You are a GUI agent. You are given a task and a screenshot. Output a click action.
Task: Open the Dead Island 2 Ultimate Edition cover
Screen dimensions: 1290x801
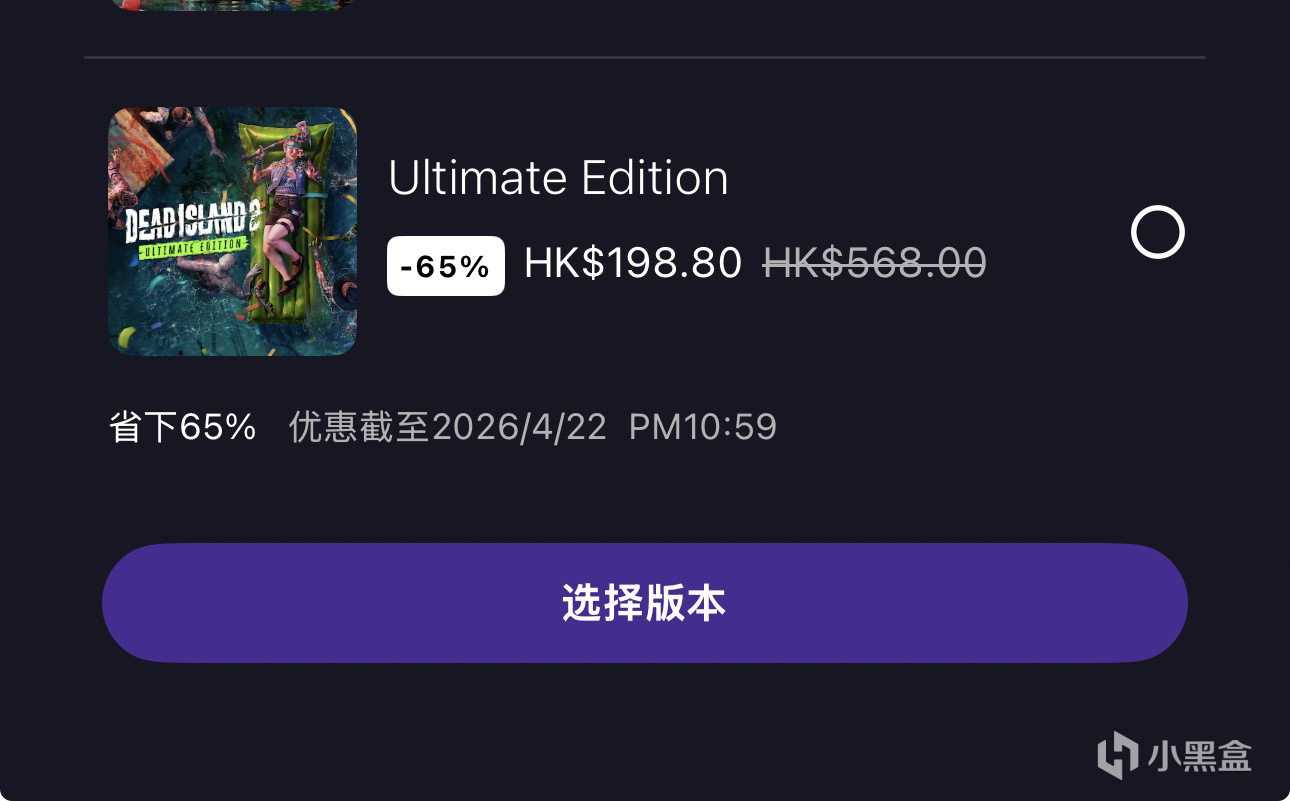pyautogui.click(x=232, y=231)
